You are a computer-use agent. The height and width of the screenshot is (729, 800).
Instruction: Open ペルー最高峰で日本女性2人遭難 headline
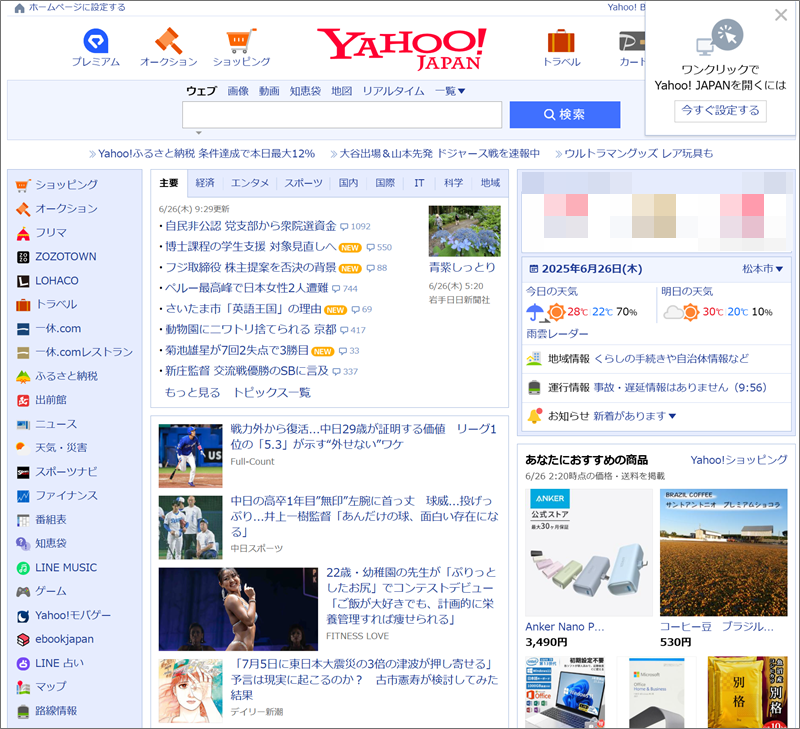coord(246,288)
